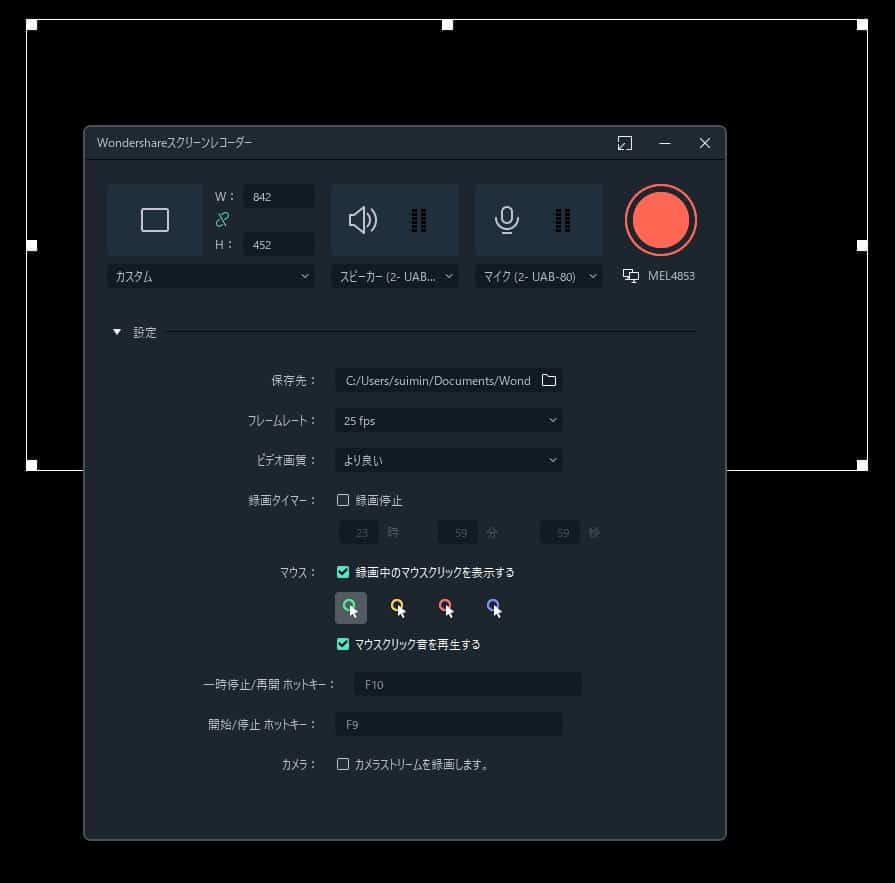Select the green mouse click cursor

350,608
